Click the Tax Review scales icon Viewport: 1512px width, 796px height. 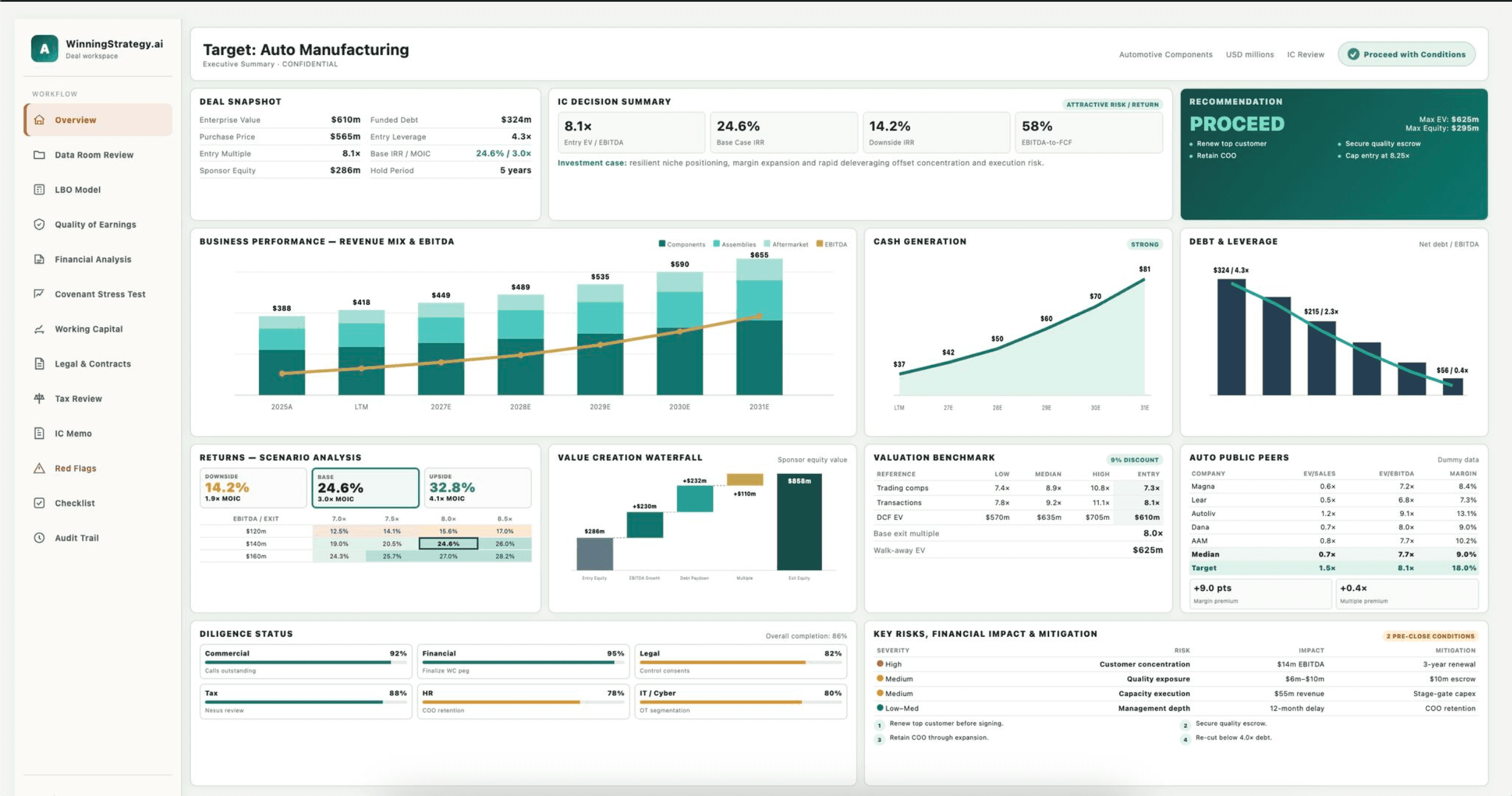(39, 398)
